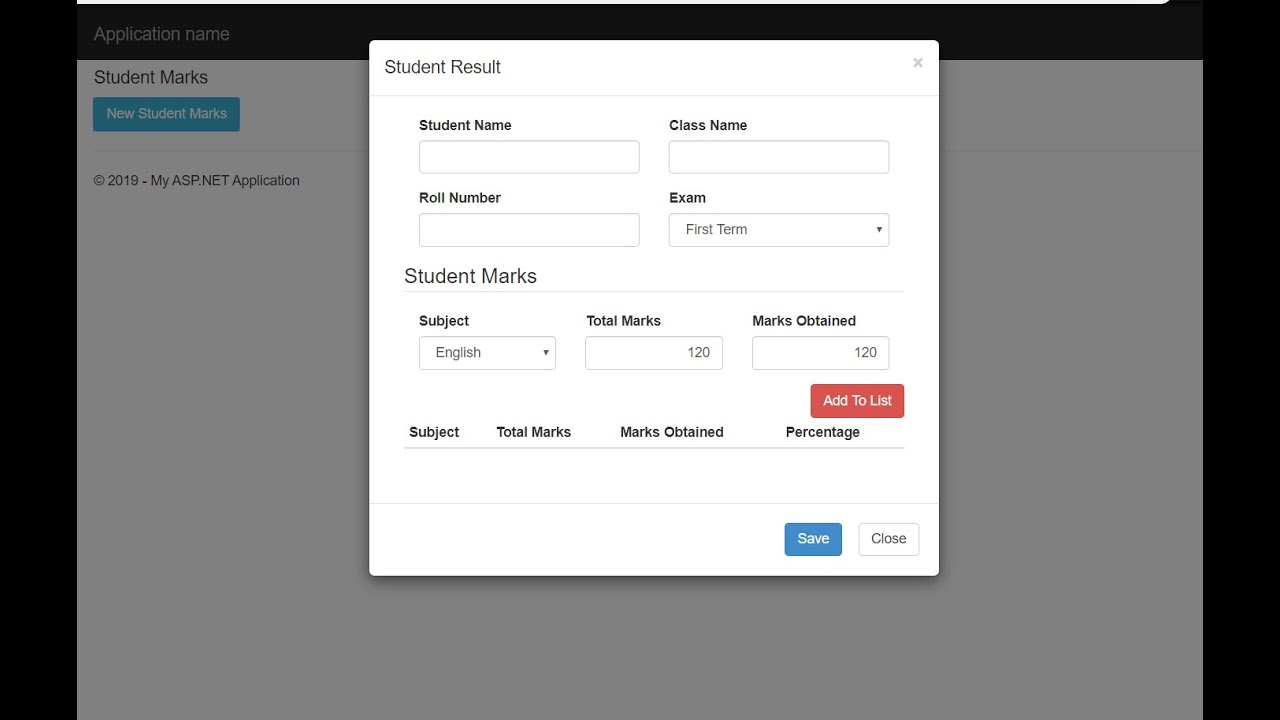Expand the Subject dropdown showing English
This screenshot has width=1280, height=720.
pyautogui.click(x=487, y=353)
